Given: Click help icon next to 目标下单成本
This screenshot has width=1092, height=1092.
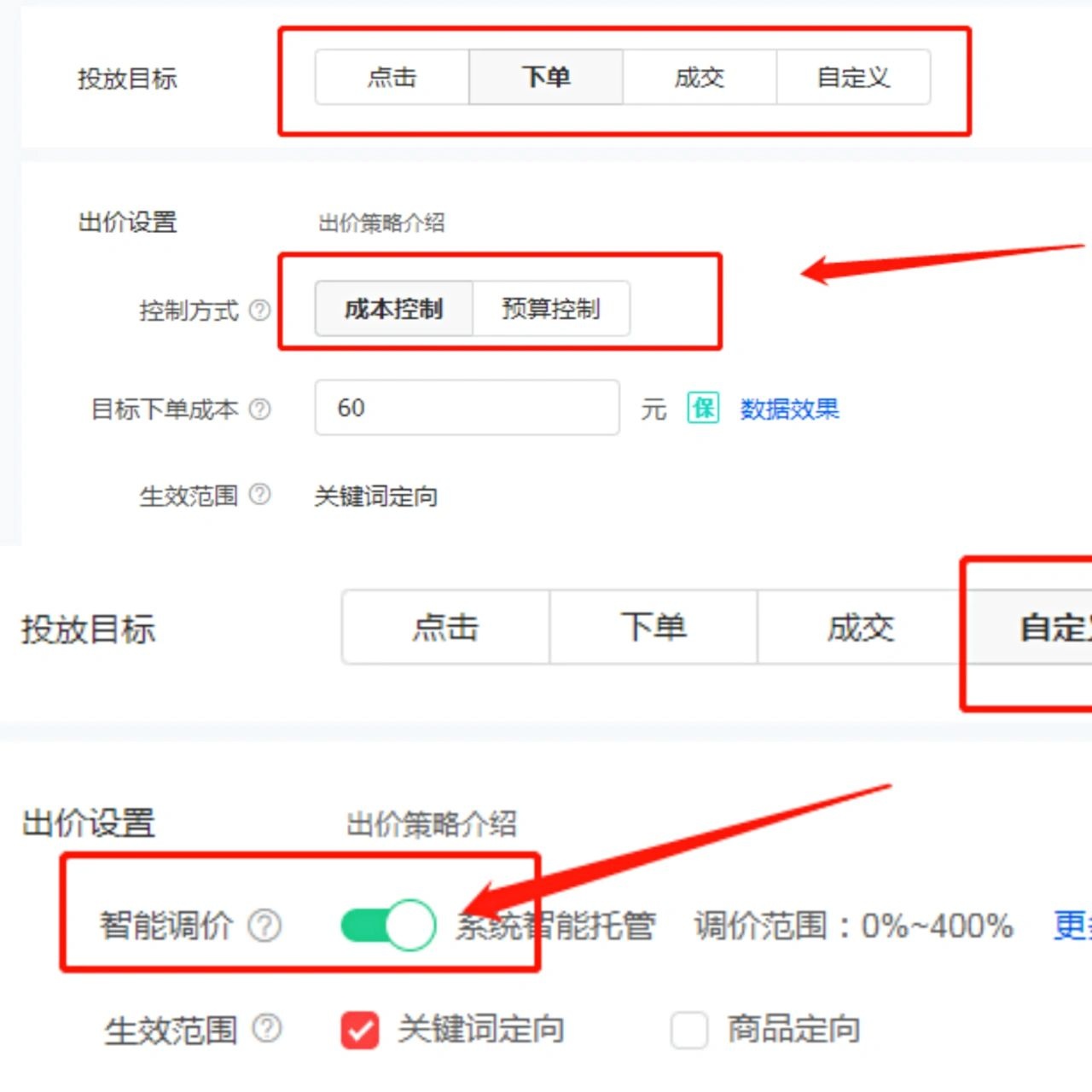Looking at the screenshot, I should [x=259, y=409].
